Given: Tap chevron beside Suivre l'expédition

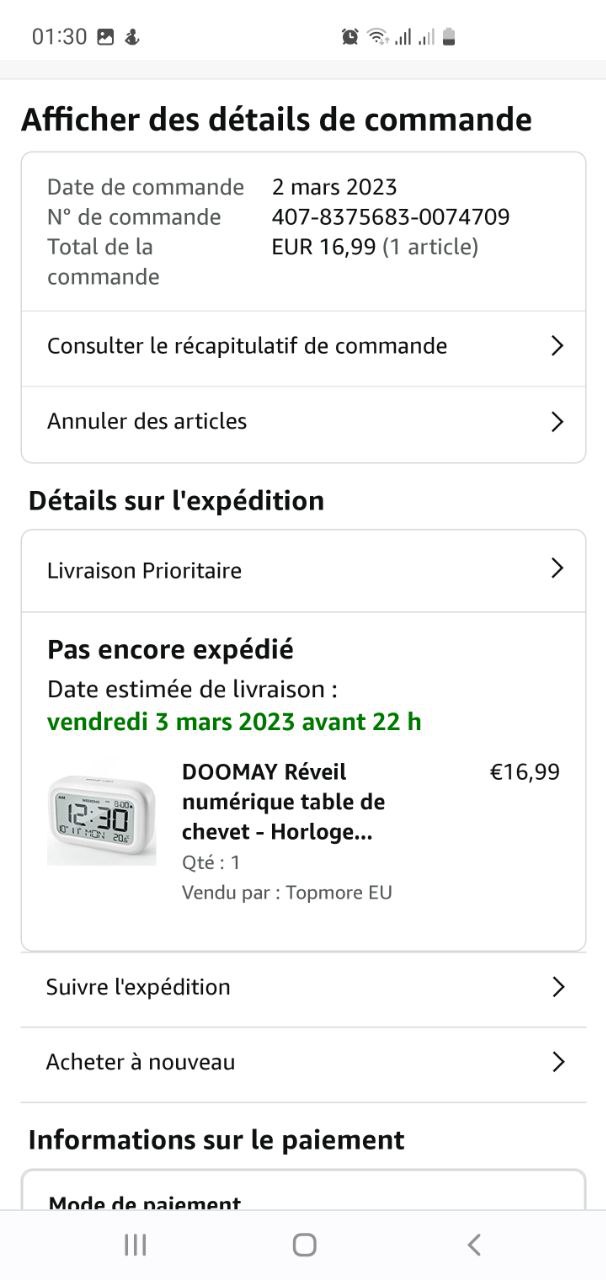Looking at the screenshot, I should [x=558, y=987].
